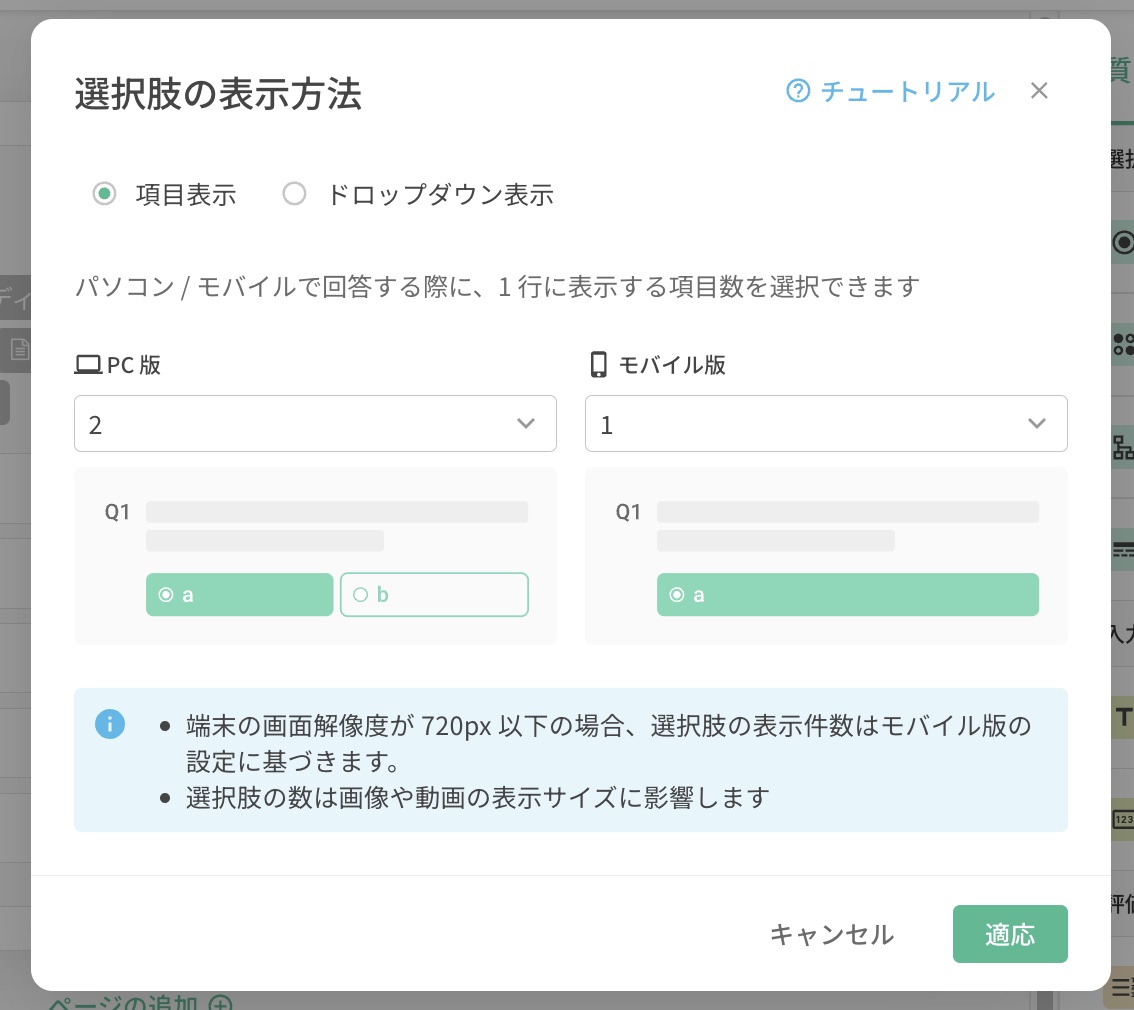Click the phone icon beside モバイル版

click(x=599, y=364)
